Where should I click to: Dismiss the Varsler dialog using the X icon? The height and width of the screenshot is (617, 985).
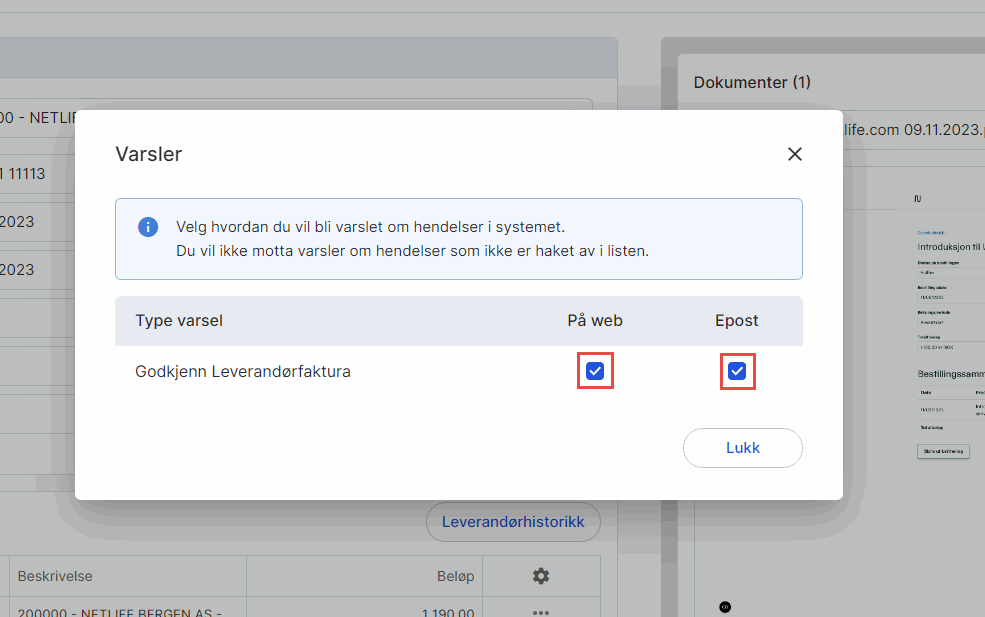(794, 154)
